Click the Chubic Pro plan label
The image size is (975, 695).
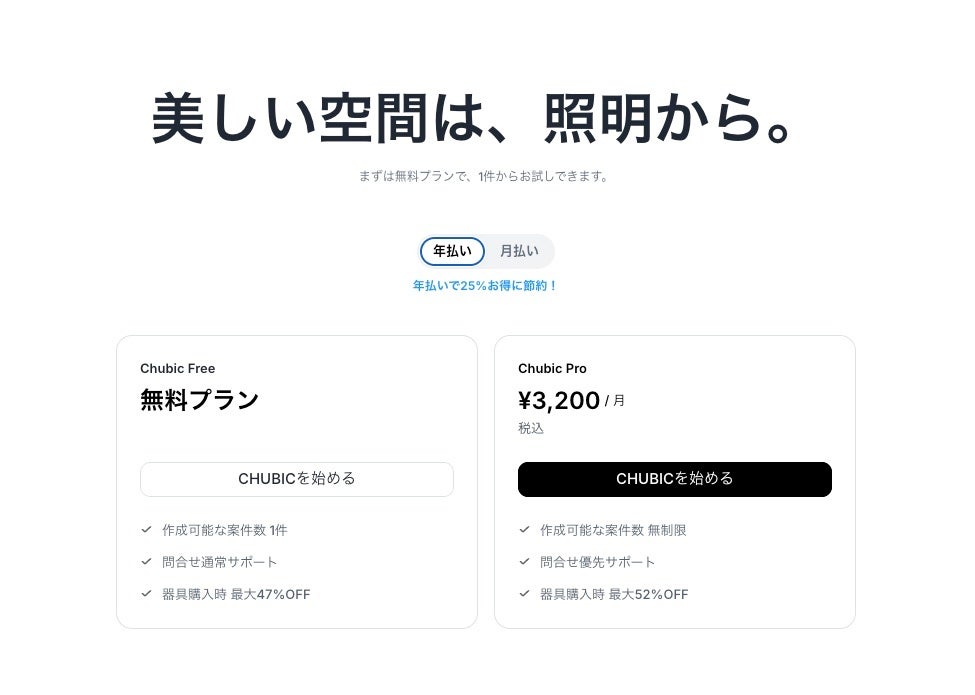click(x=552, y=369)
